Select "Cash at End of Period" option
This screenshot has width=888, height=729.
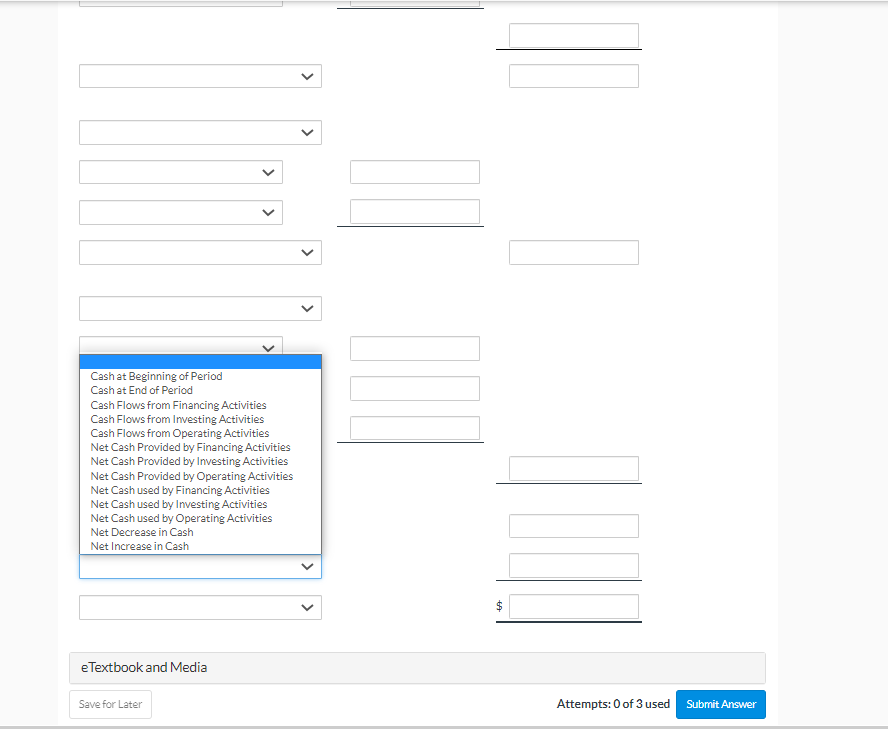tap(141, 390)
